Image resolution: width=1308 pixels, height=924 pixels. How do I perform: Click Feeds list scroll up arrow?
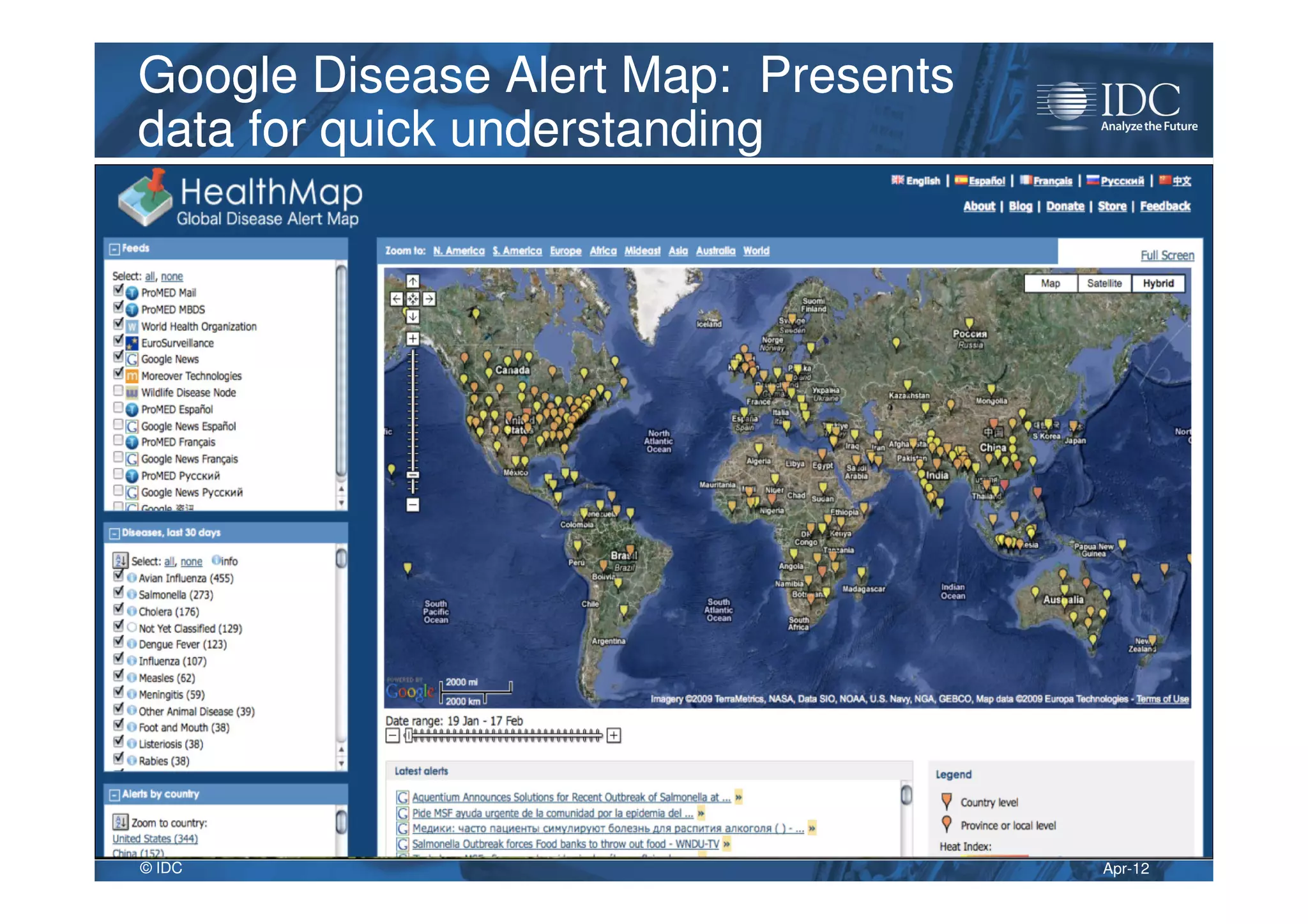point(342,489)
